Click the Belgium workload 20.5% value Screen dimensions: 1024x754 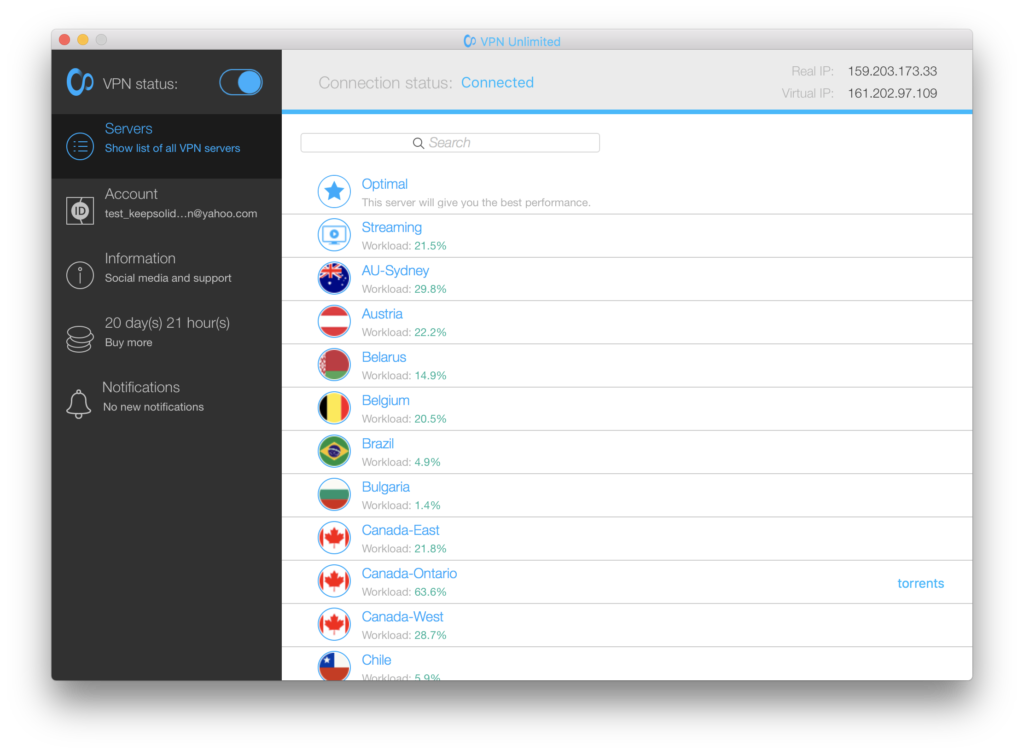pos(430,419)
